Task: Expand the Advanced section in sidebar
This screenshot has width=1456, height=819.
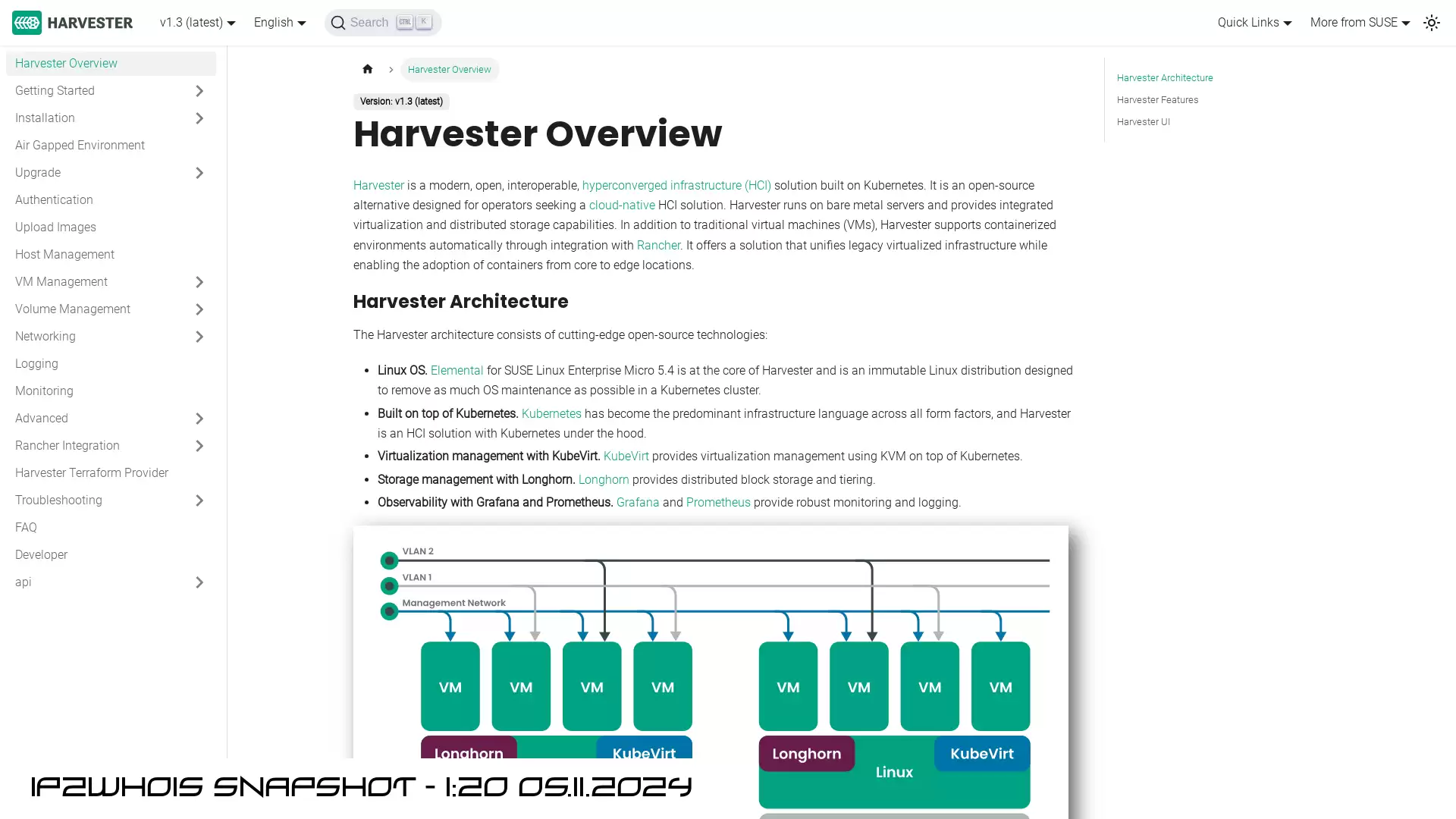Action: pyautogui.click(x=199, y=418)
